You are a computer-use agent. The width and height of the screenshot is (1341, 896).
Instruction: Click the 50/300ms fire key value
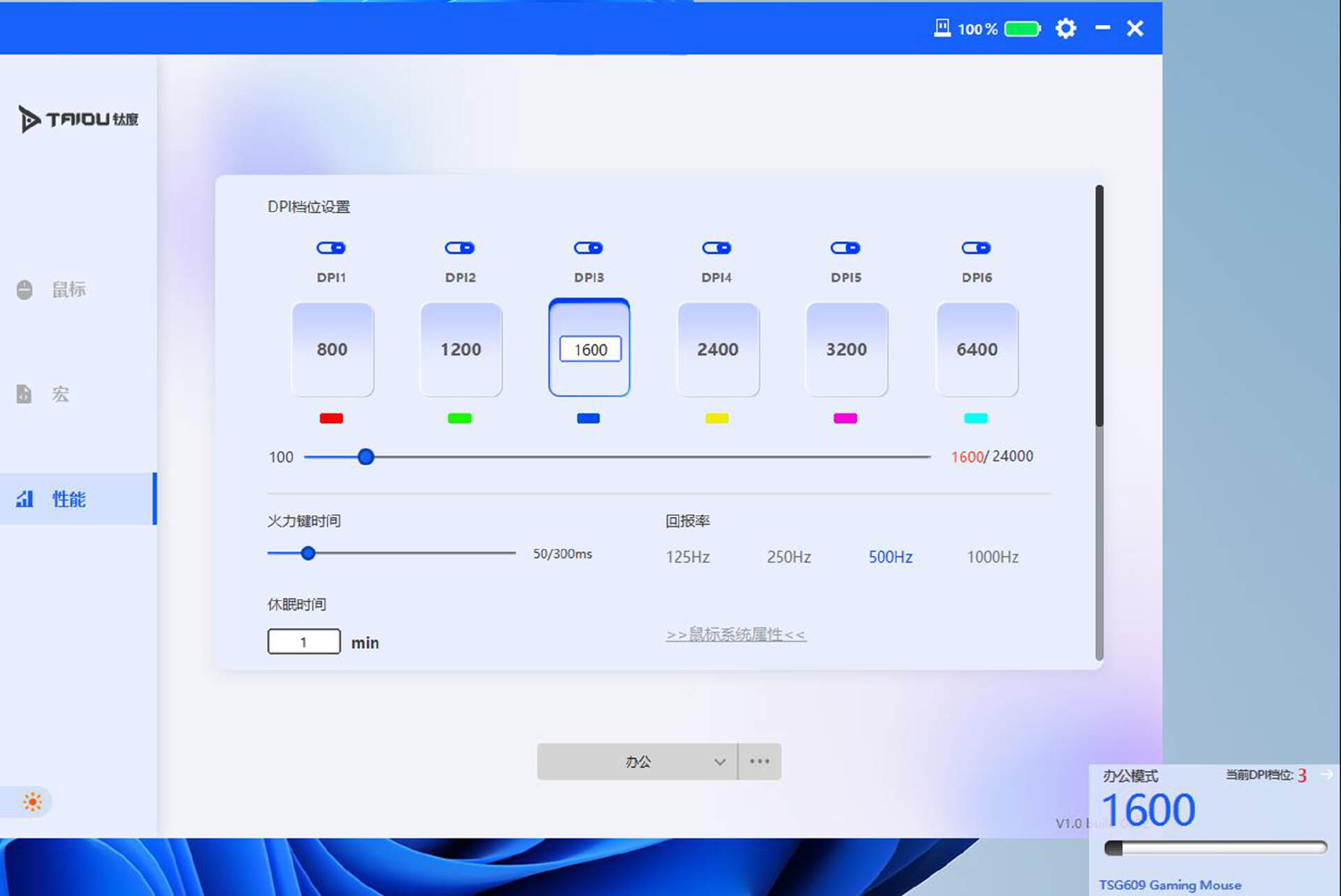tap(562, 554)
